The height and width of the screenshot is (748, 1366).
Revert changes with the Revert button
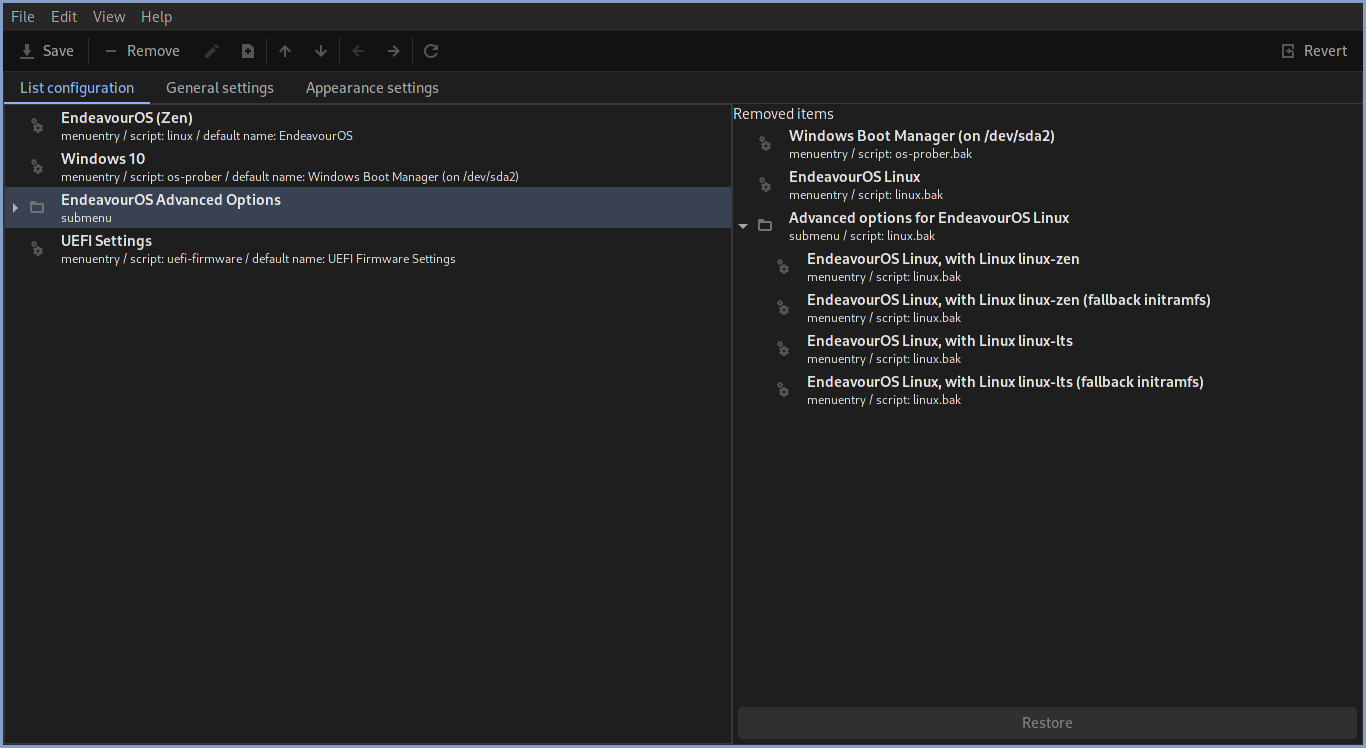click(1314, 51)
